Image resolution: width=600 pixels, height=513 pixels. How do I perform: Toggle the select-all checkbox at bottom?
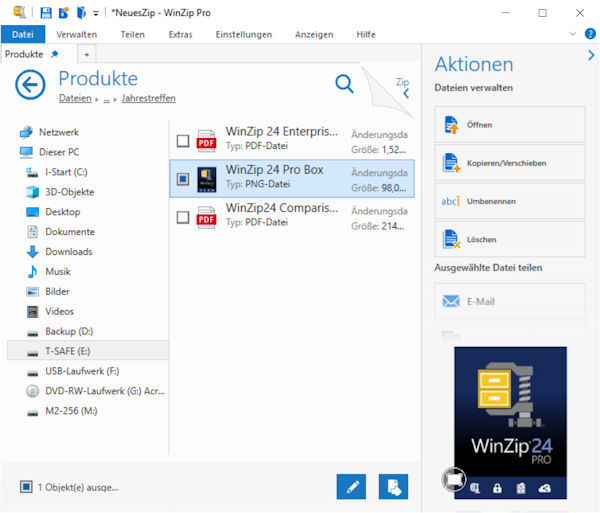[26, 487]
